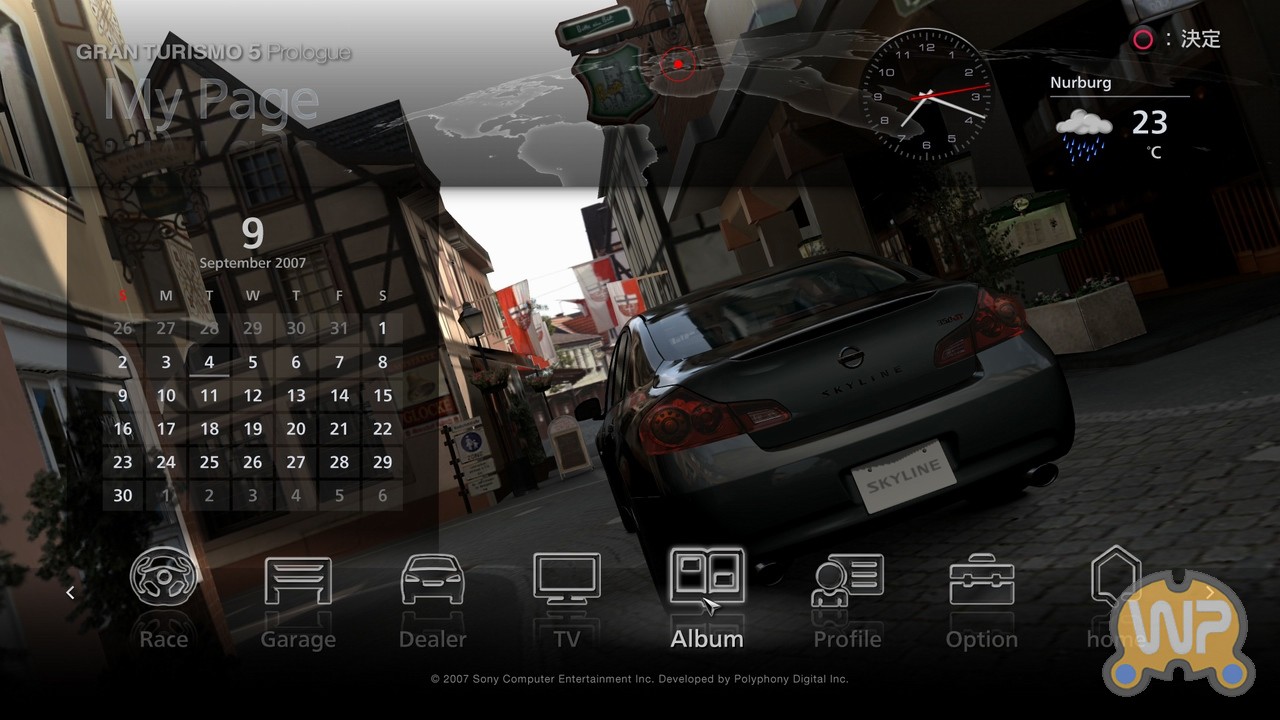The height and width of the screenshot is (720, 1280).
Task: Select September 4 on the calendar
Action: [x=209, y=363]
